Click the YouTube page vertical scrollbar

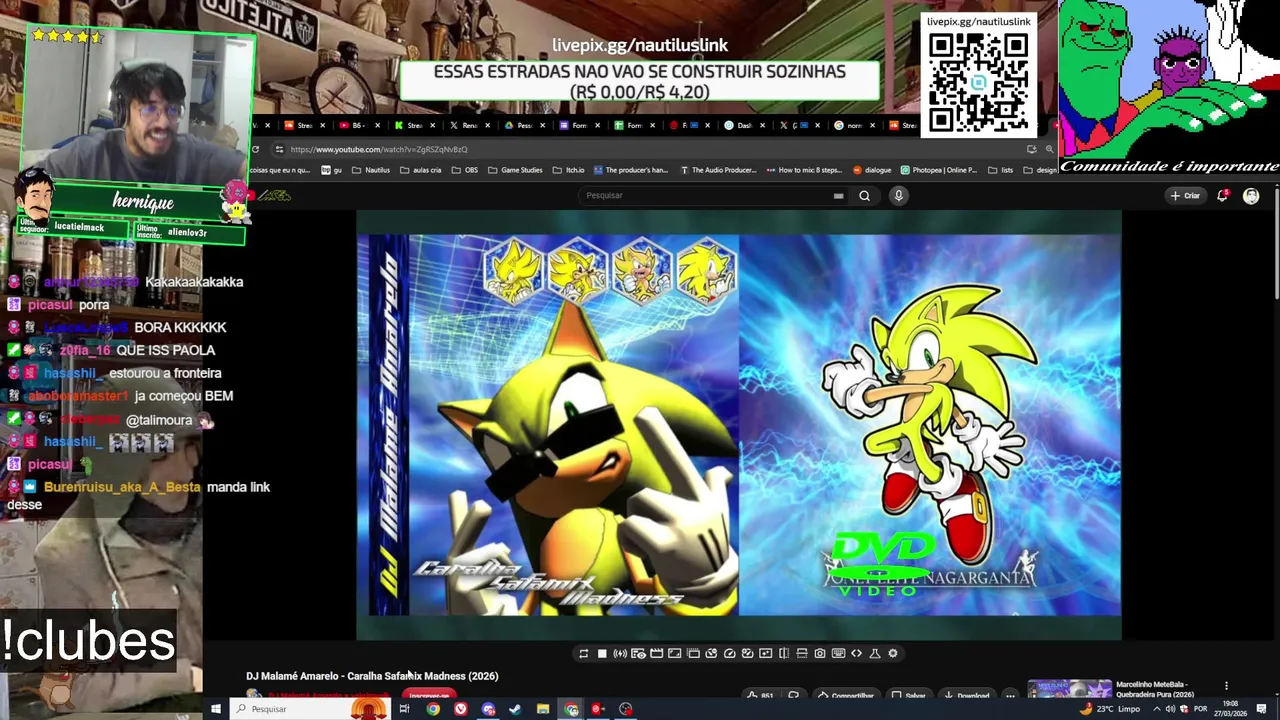pos(1276,245)
